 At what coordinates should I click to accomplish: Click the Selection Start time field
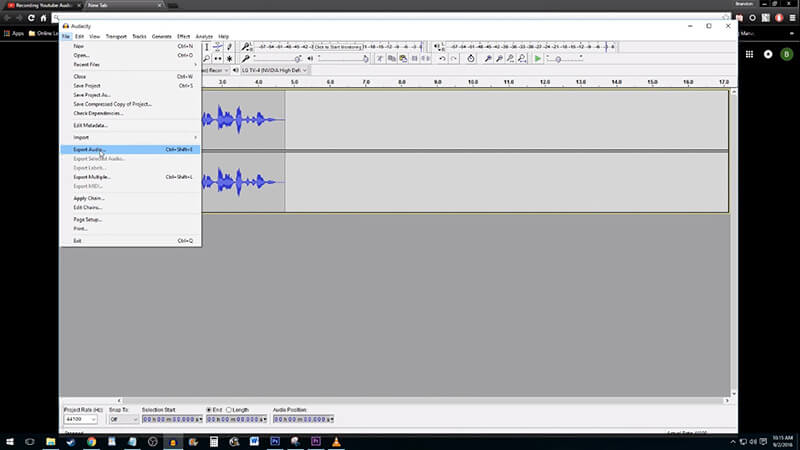170,419
